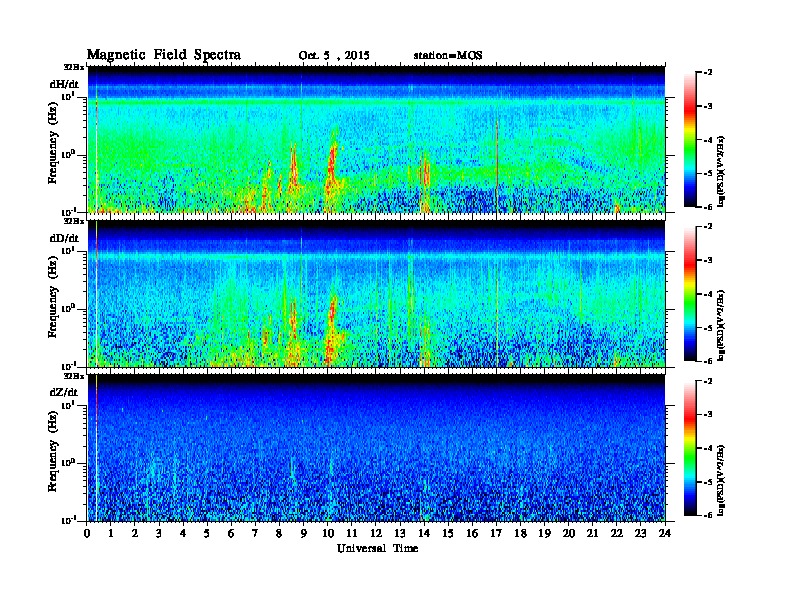Click the dH/dt spectrogram plot
The image size is (792, 612).
pyautogui.click(x=376, y=139)
